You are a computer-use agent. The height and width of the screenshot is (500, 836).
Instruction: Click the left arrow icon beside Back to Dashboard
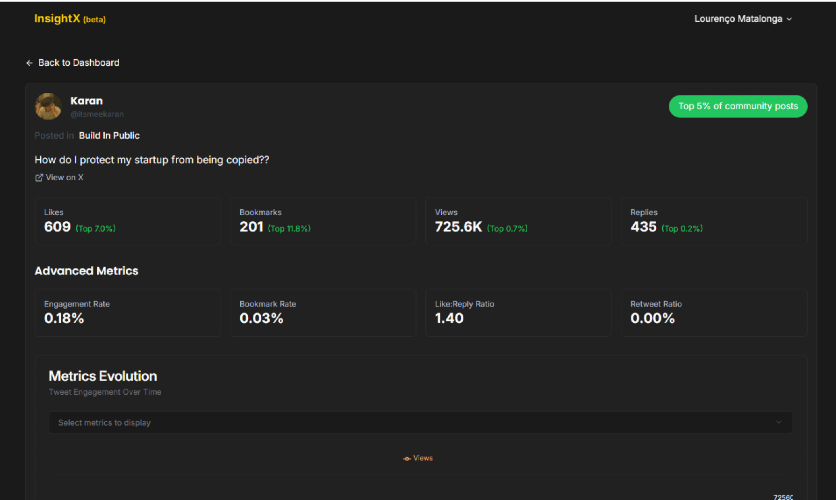pos(29,63)
